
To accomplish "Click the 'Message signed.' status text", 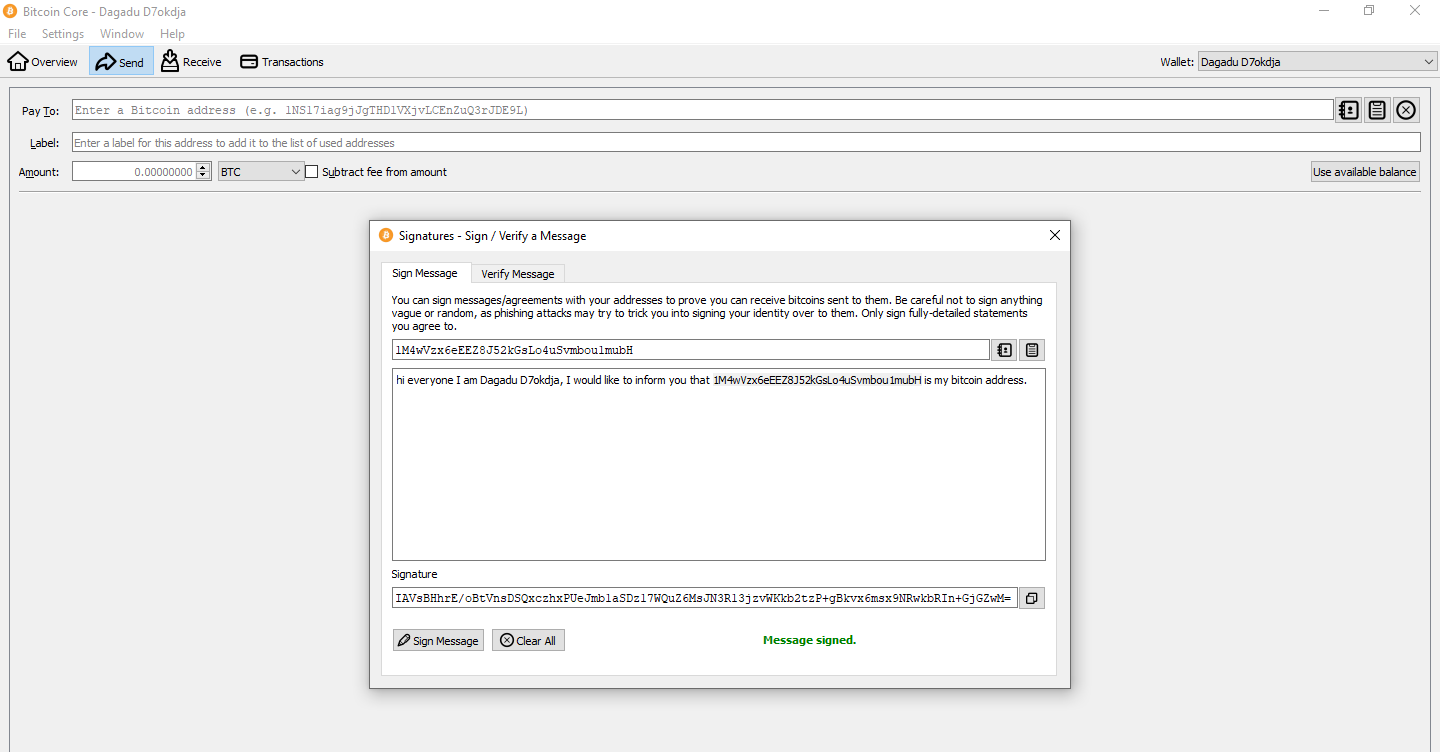I will (809, 640).
